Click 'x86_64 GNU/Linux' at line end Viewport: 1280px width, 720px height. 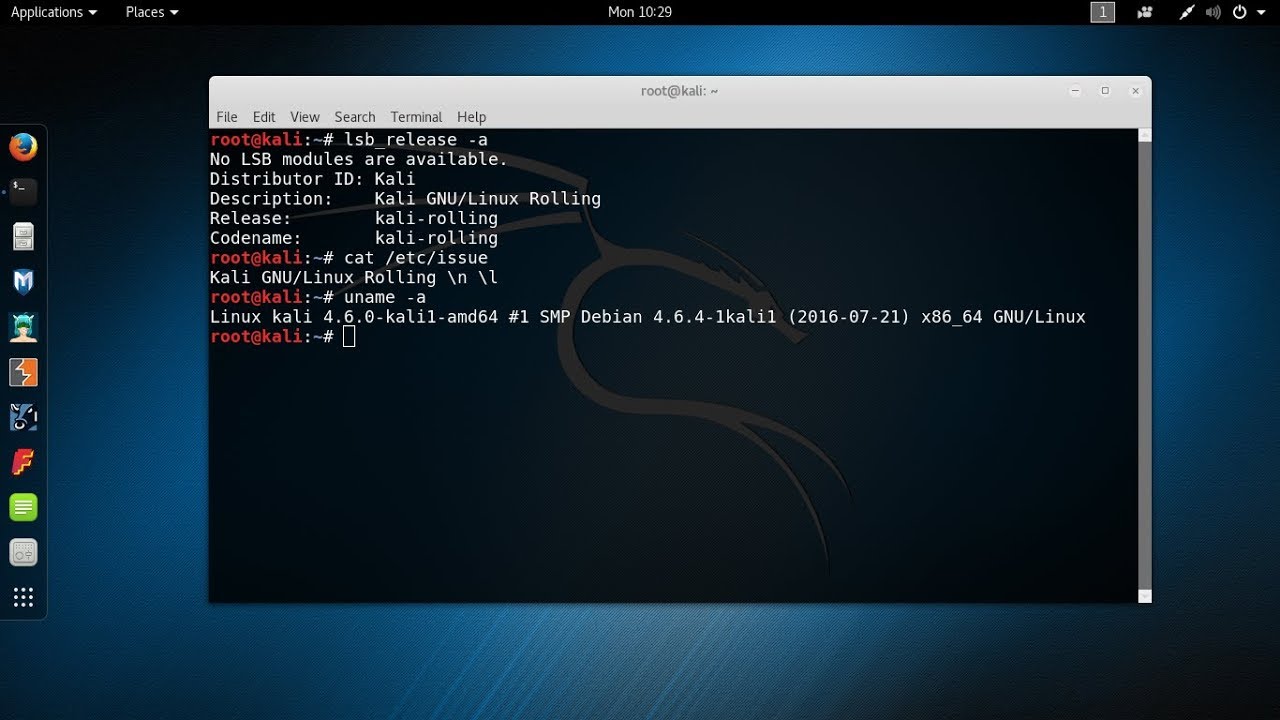tap(1003, 317)
